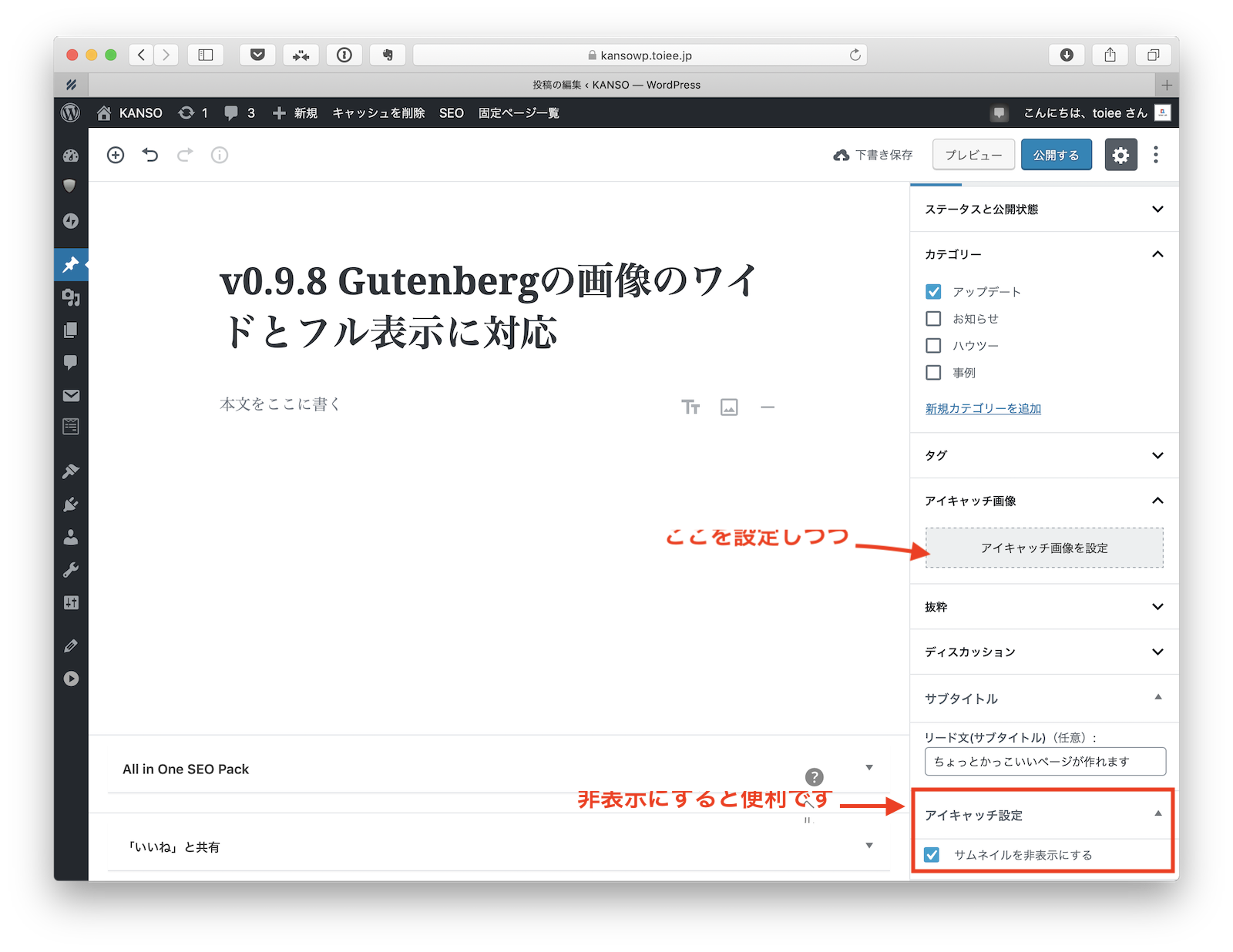Uncheck the アップデート category

(x=933, y=291)
